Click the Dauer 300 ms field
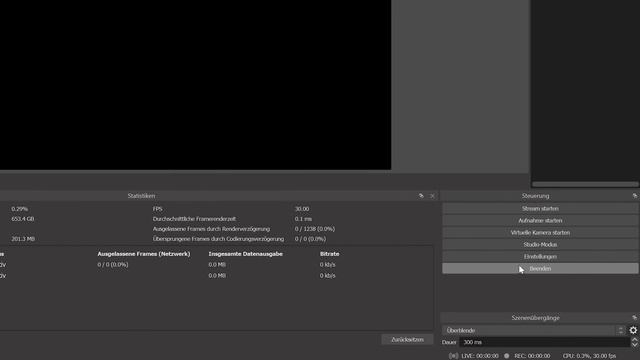This screenshot has width=640, height=360. pos(544,342)
